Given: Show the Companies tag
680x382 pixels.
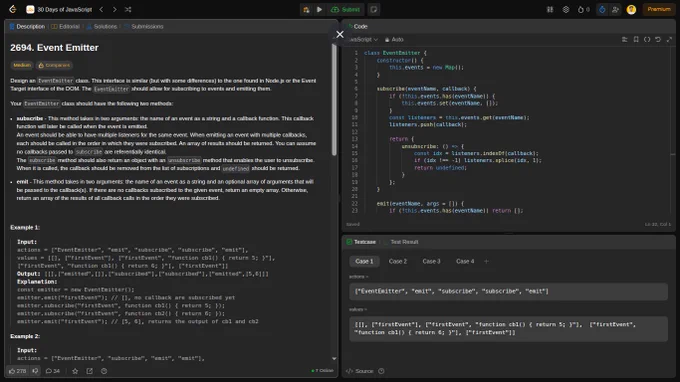Looking at the screenshot, I should click(x=54, y=65).
